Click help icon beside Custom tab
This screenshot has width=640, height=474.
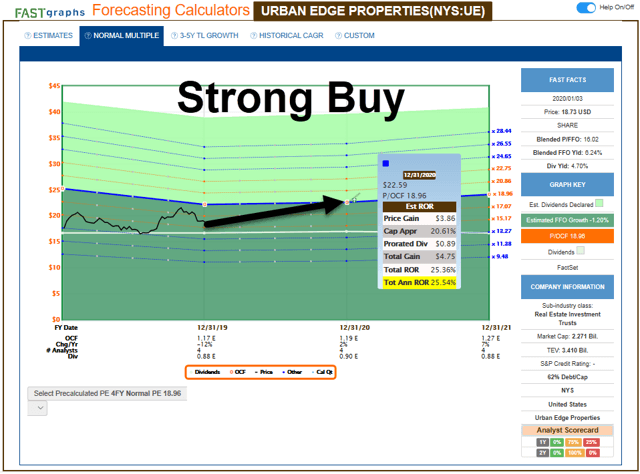click(338, 36)
